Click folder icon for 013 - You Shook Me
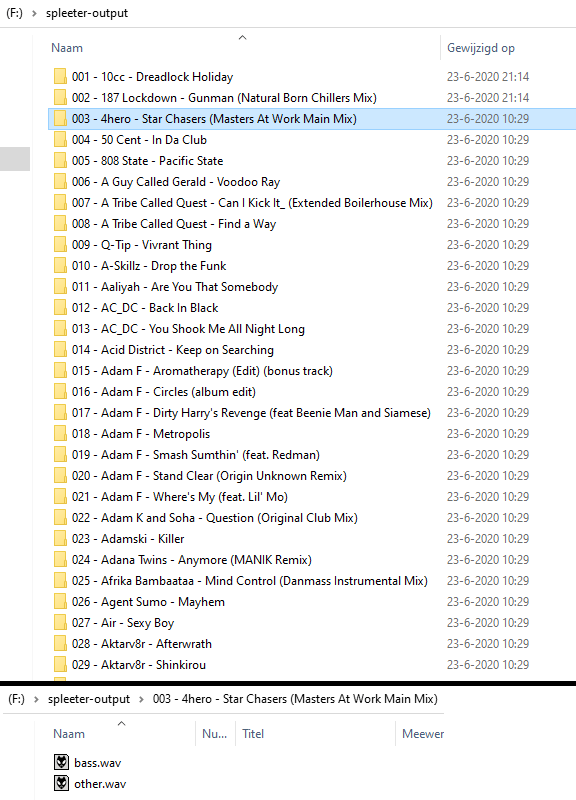Image resolution: width=576 pixels, height=800 pixels. point(60,329)
